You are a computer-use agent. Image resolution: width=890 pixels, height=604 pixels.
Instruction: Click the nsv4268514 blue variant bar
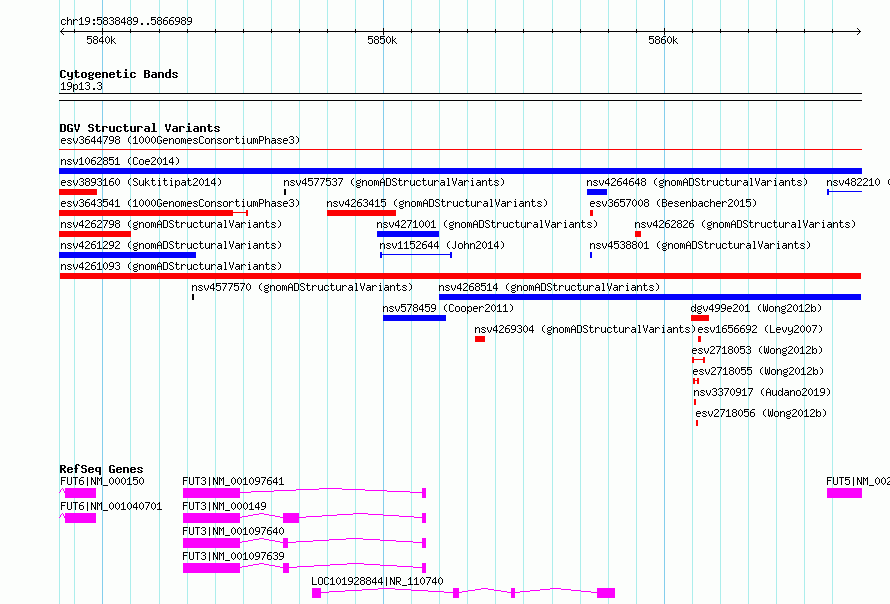tap(650, 297)
